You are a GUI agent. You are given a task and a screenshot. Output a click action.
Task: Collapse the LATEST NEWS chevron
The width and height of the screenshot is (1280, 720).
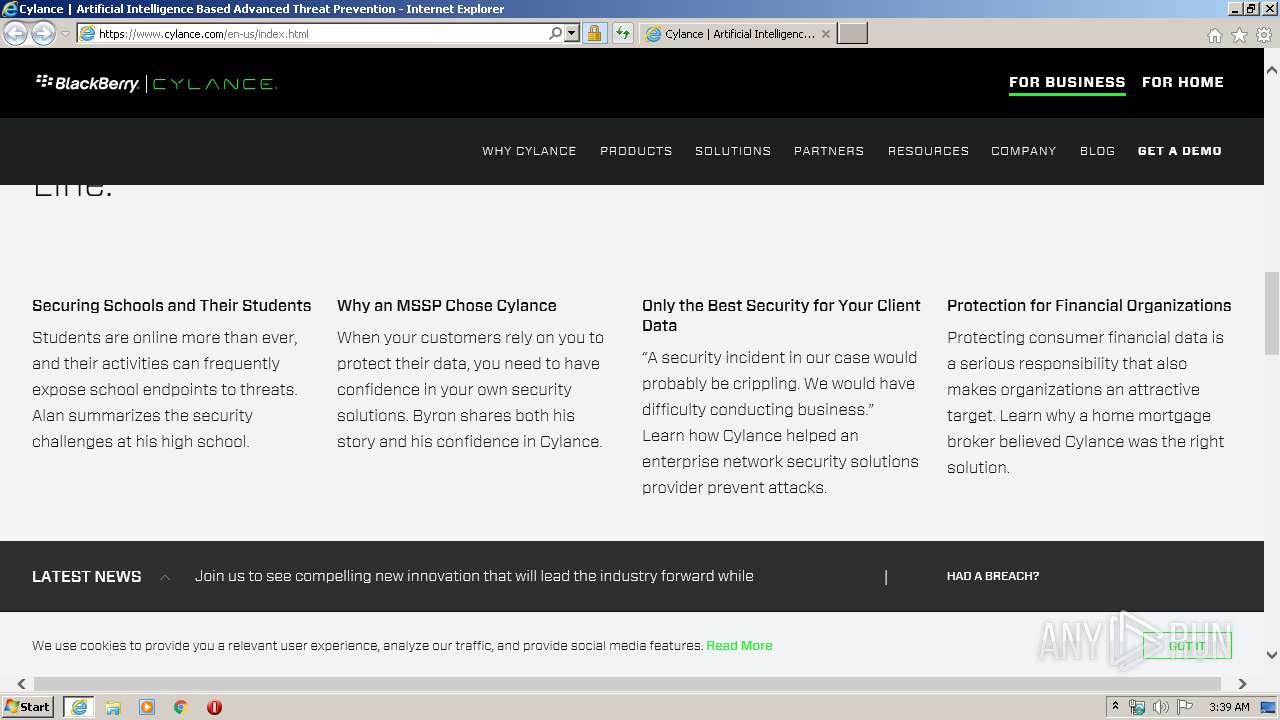pyautogui.click(x=165, y=577)
